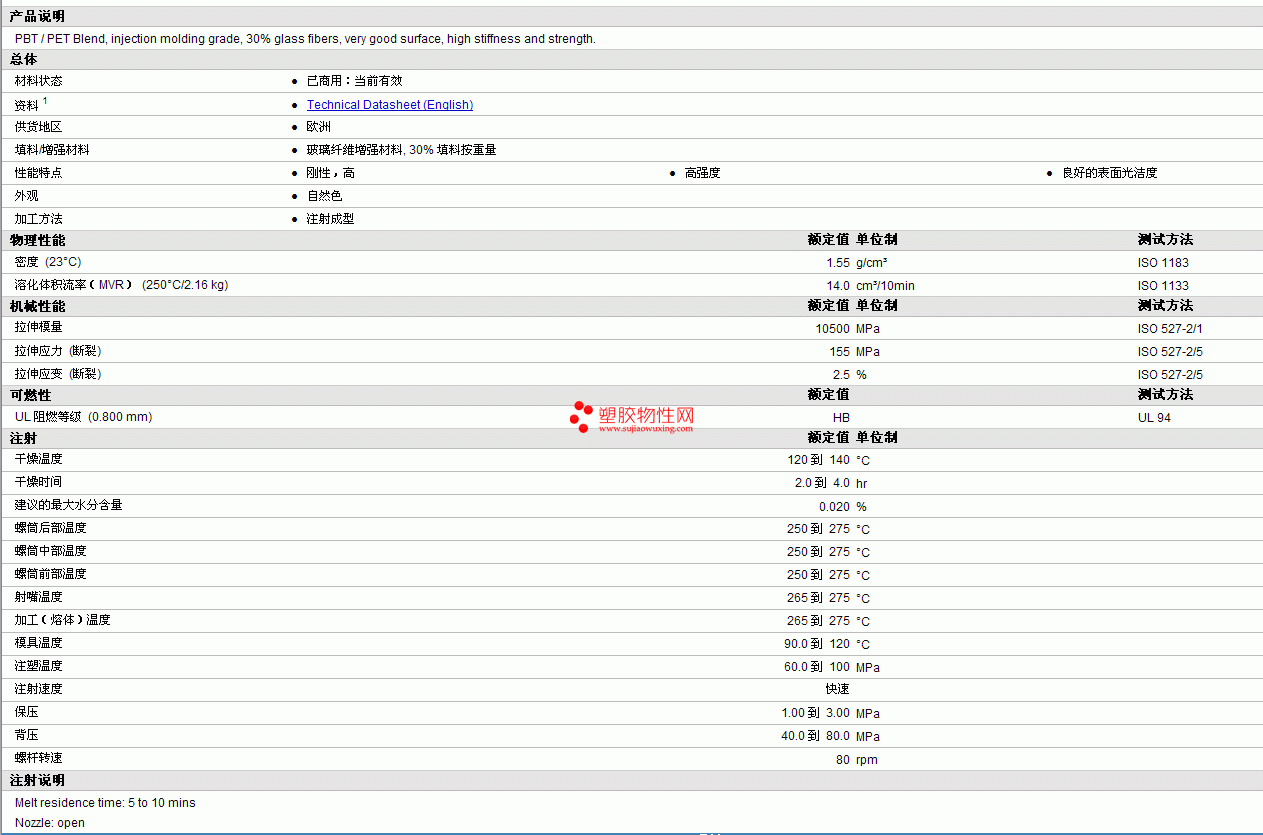Click the ISO 1133 test method

1163,286
